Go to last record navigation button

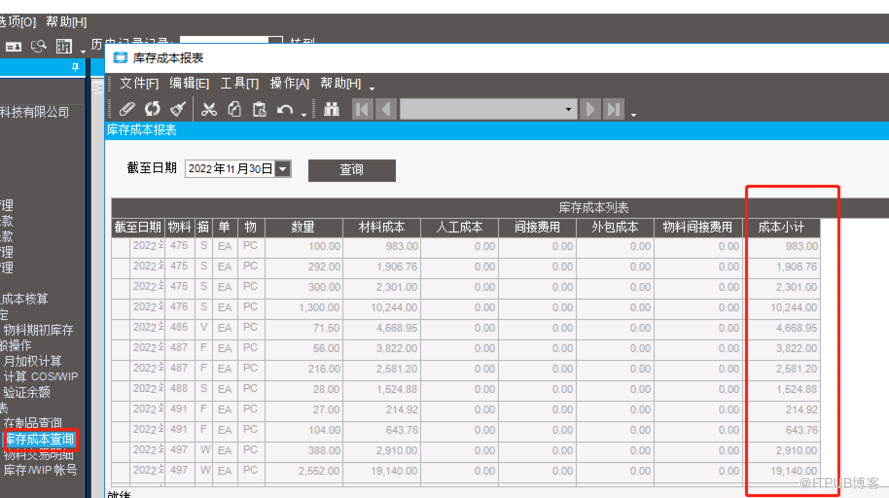coord(614,109)
